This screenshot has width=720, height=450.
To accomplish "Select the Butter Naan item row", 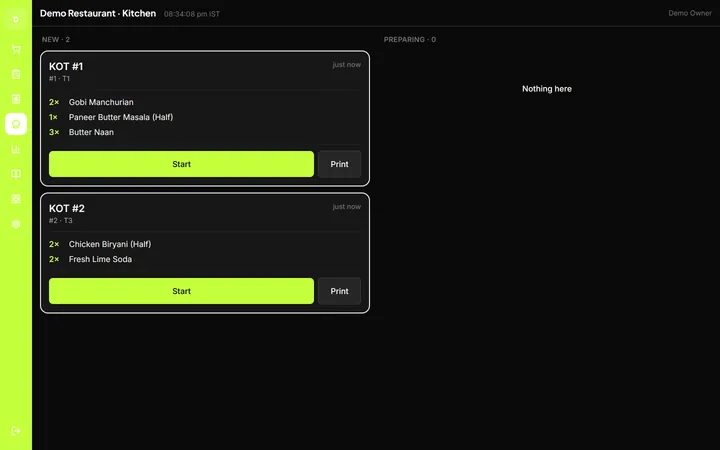I will tap(205, 132).
